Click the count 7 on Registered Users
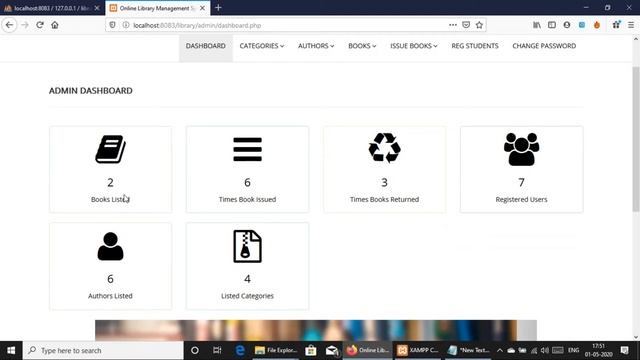Image resolution: width=640 pixels, height=360 pixels. pos(521,182)
